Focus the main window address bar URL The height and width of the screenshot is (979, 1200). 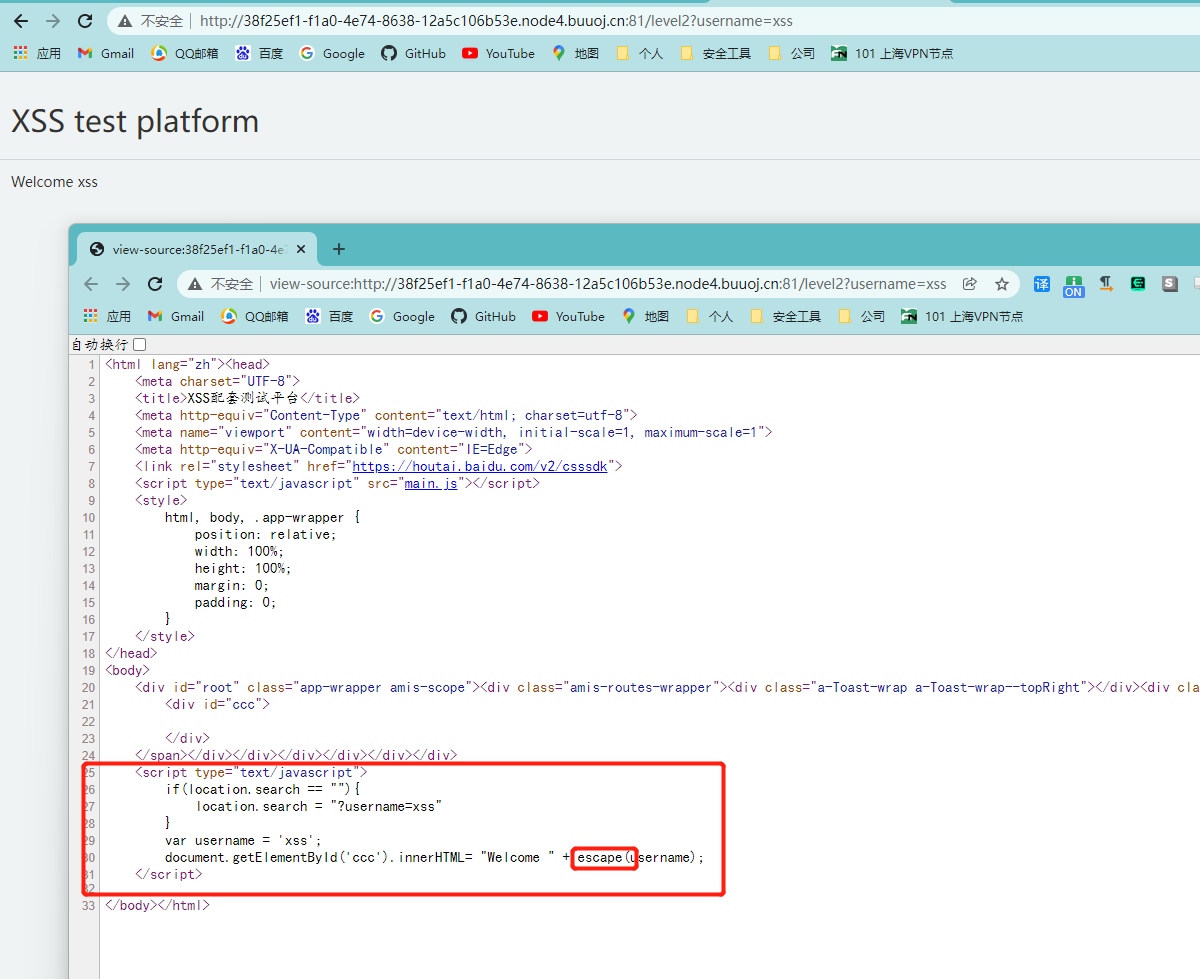(x=496, y=20)
